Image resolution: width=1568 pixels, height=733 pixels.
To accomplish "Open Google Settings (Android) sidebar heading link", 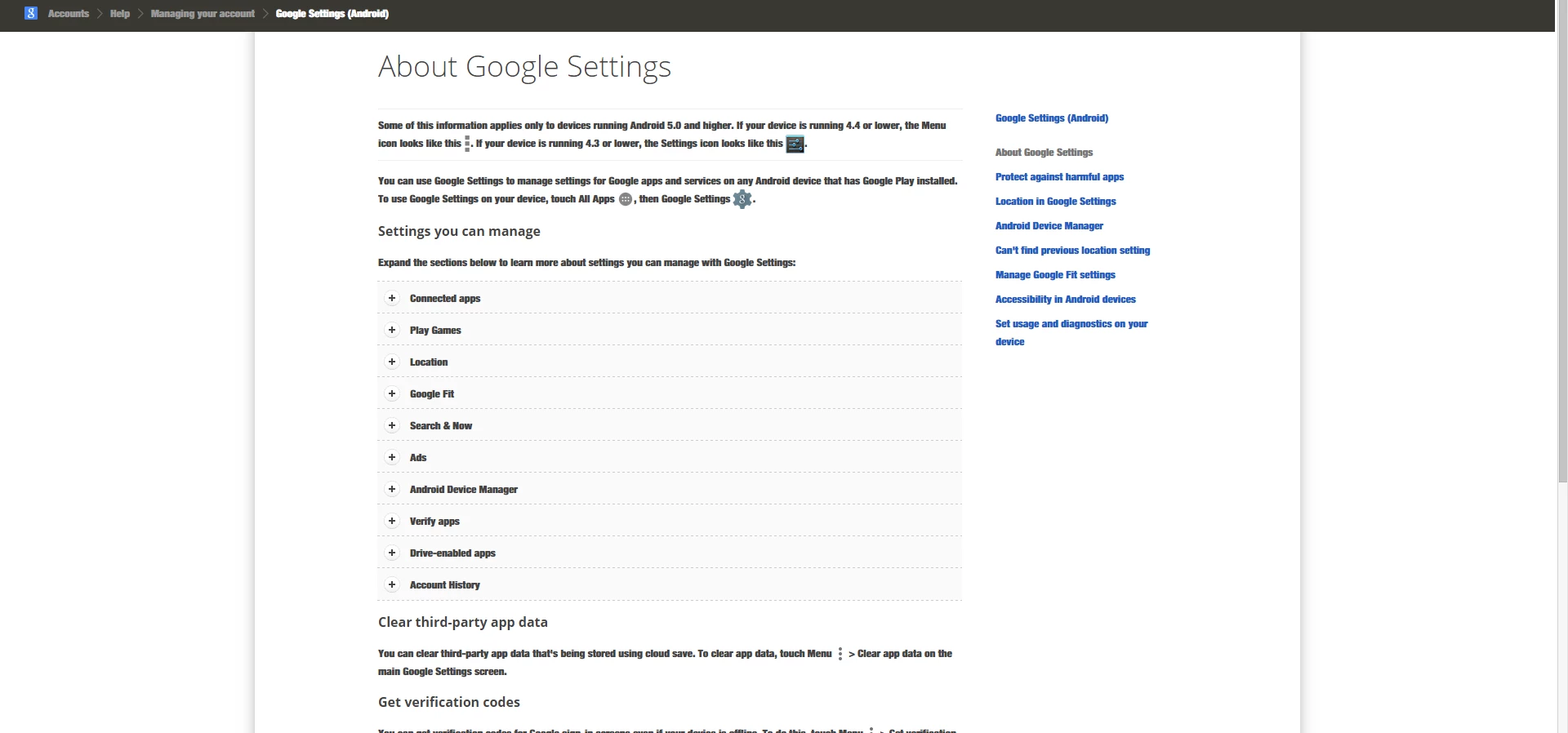I will (x=1052, y=118).
